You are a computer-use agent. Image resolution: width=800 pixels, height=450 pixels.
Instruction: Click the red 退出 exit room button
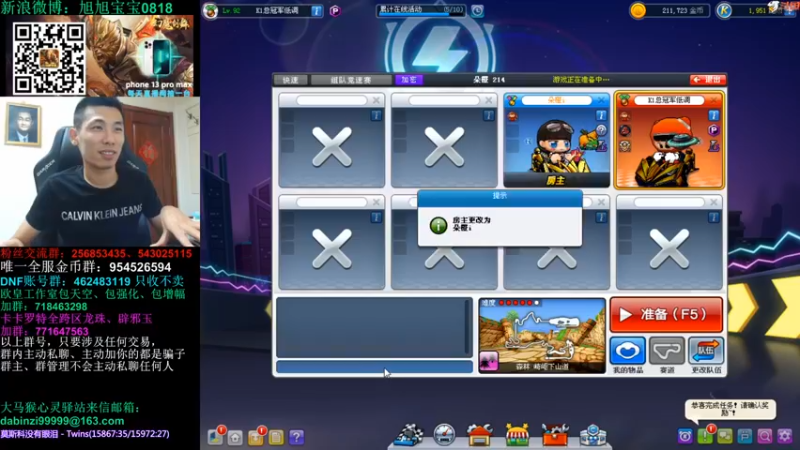[707, 80]
